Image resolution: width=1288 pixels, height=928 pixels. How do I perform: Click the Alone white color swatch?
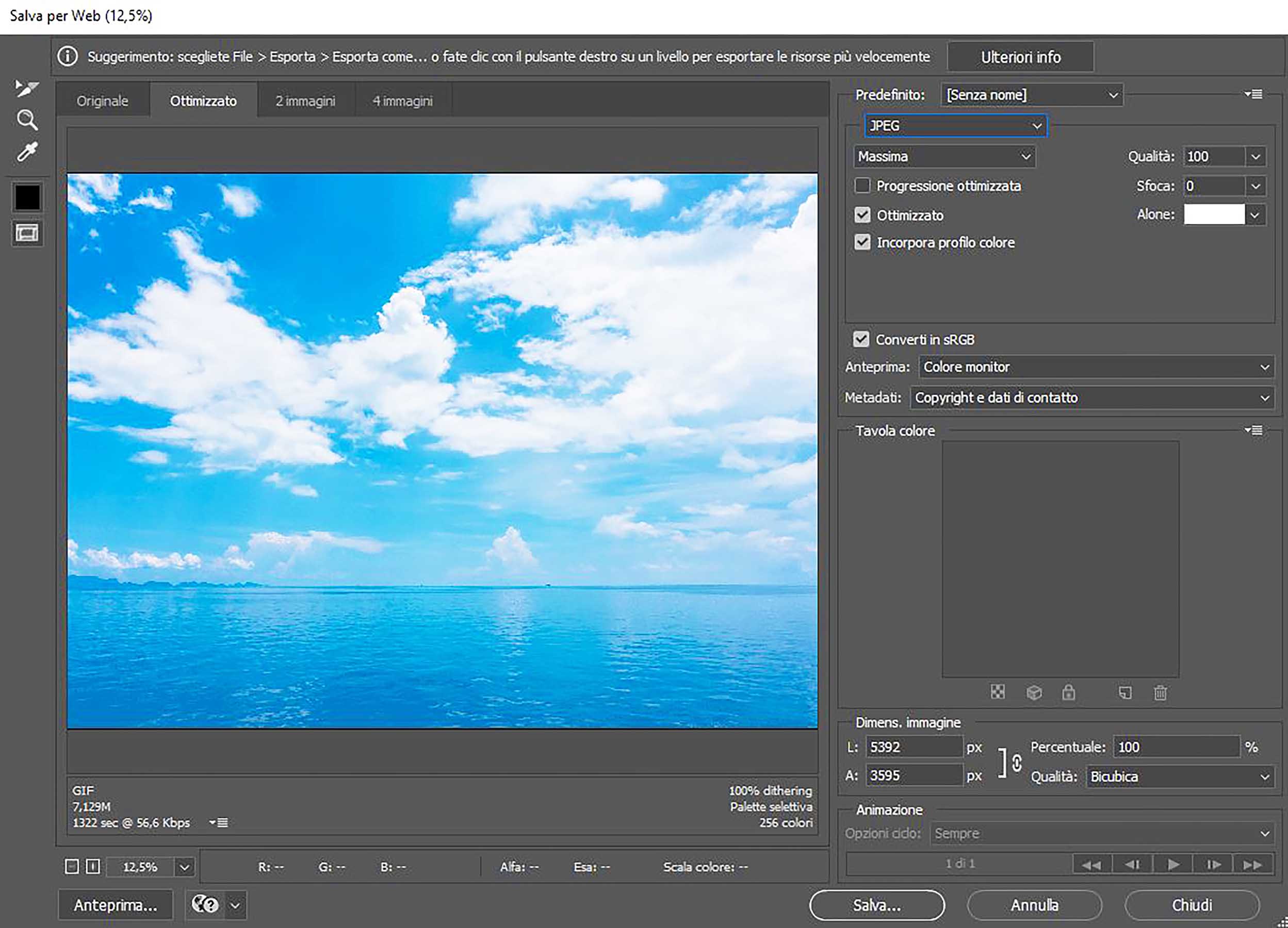pyautogui.click(x=1214, y=214)
